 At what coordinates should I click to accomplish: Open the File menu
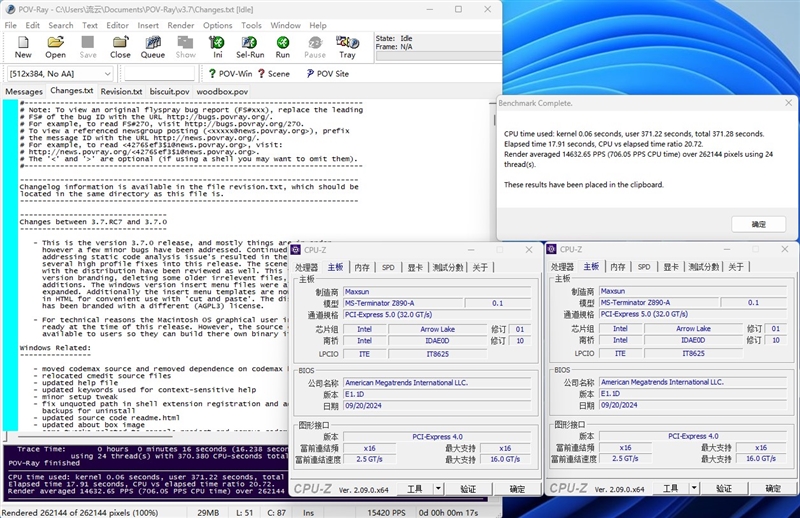11,25
